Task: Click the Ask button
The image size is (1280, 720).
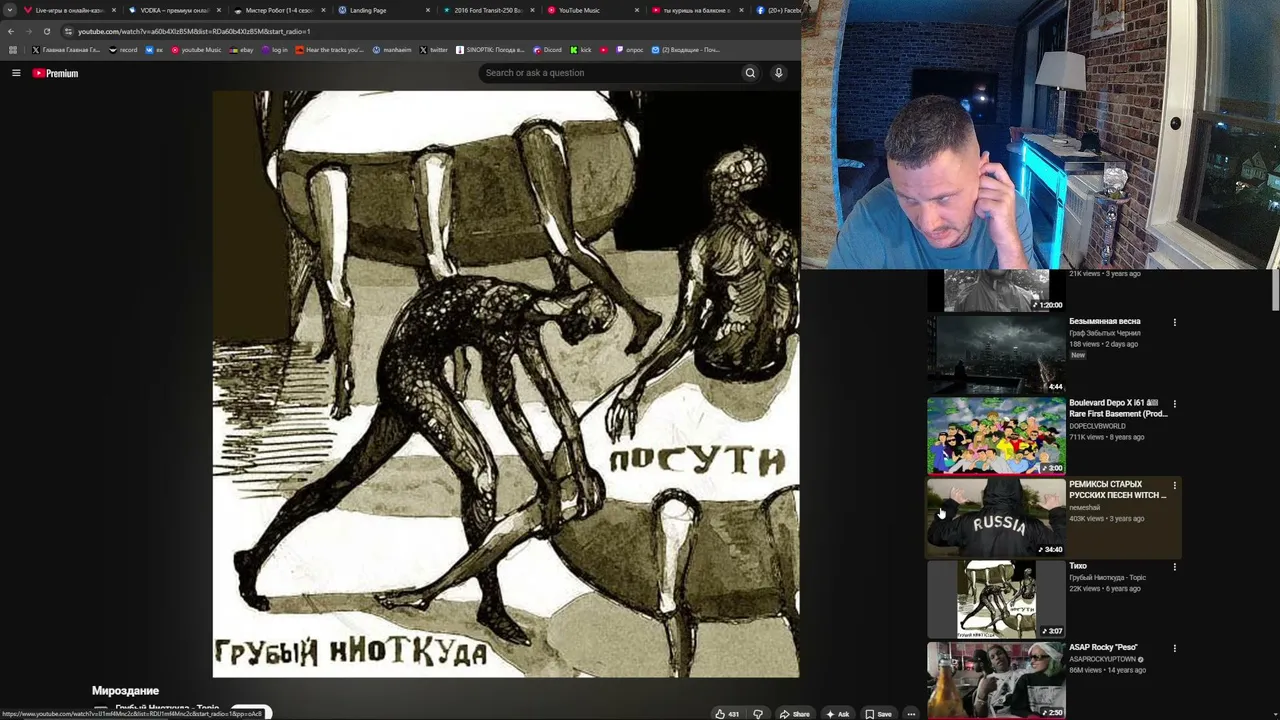Action: pyautogui.click(x=838, y=714)
